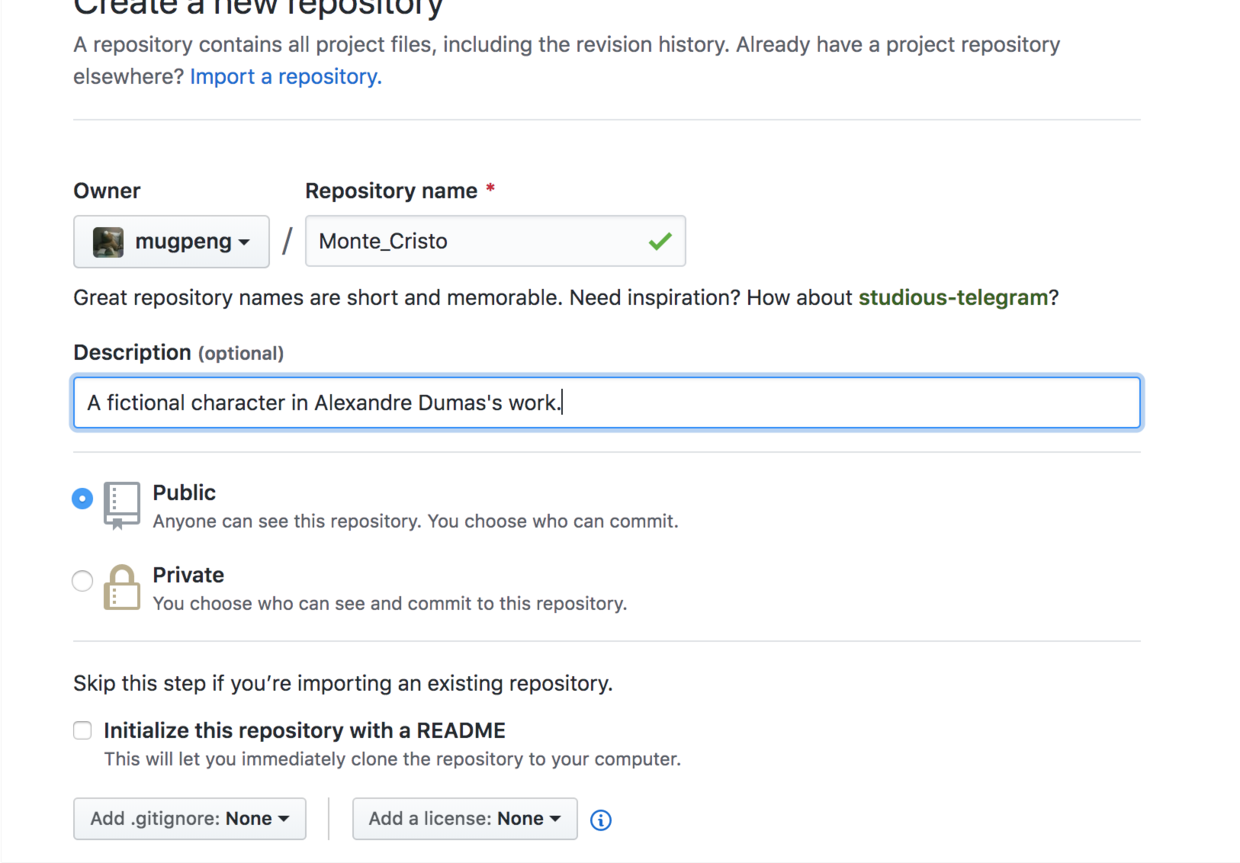This screenshot has width=1240, height=863.
Task: Use the studious-telegram name suggestion
Action: point(953,298)
